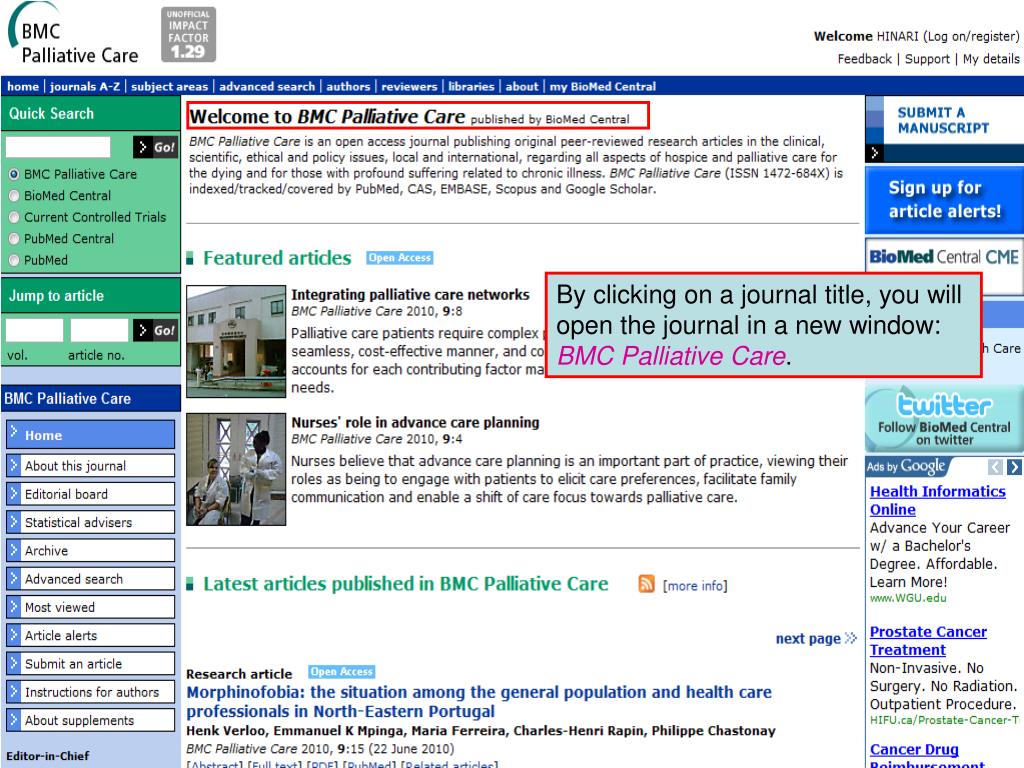Click the previous arrow in Ads by Google

click(x=995, y=467)
